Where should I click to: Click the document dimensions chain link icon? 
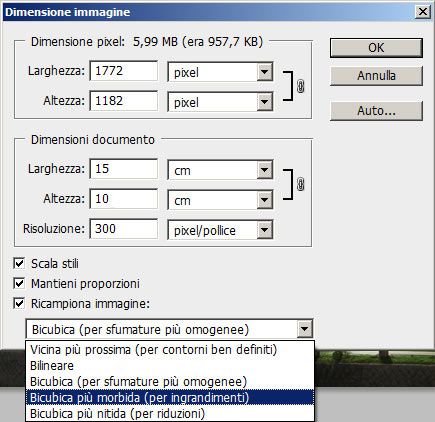pos(300,184)
